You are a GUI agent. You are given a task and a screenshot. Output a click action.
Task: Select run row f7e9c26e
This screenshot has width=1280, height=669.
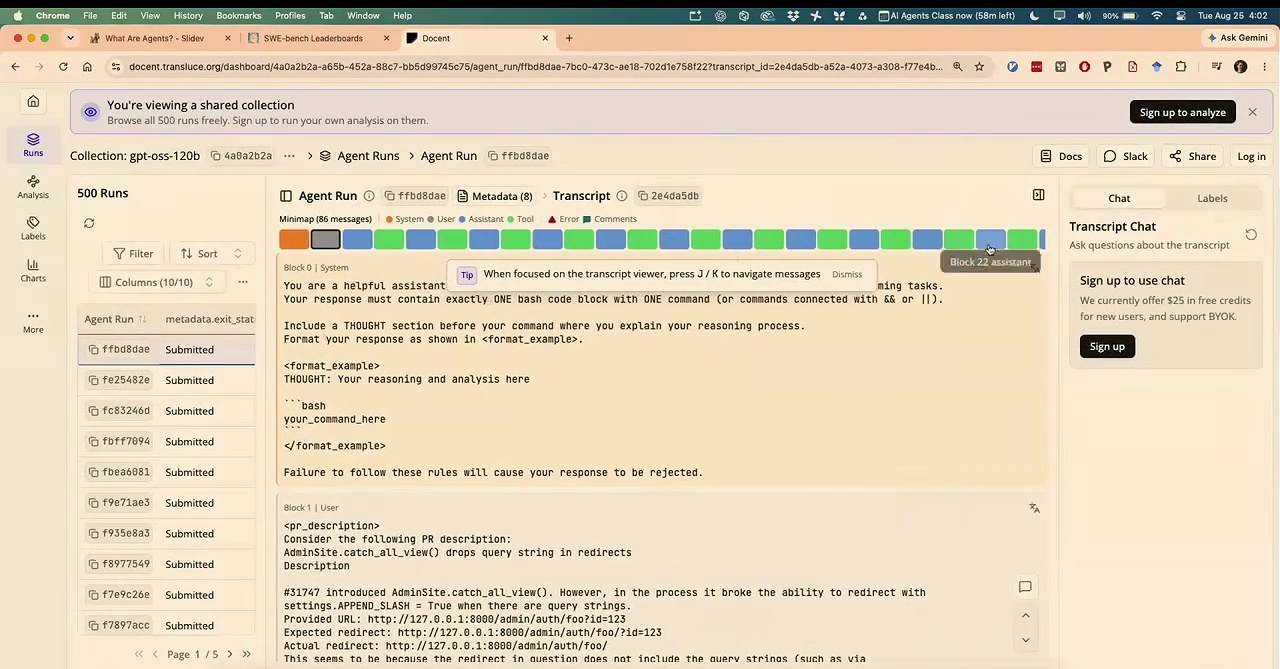(167, 595)
